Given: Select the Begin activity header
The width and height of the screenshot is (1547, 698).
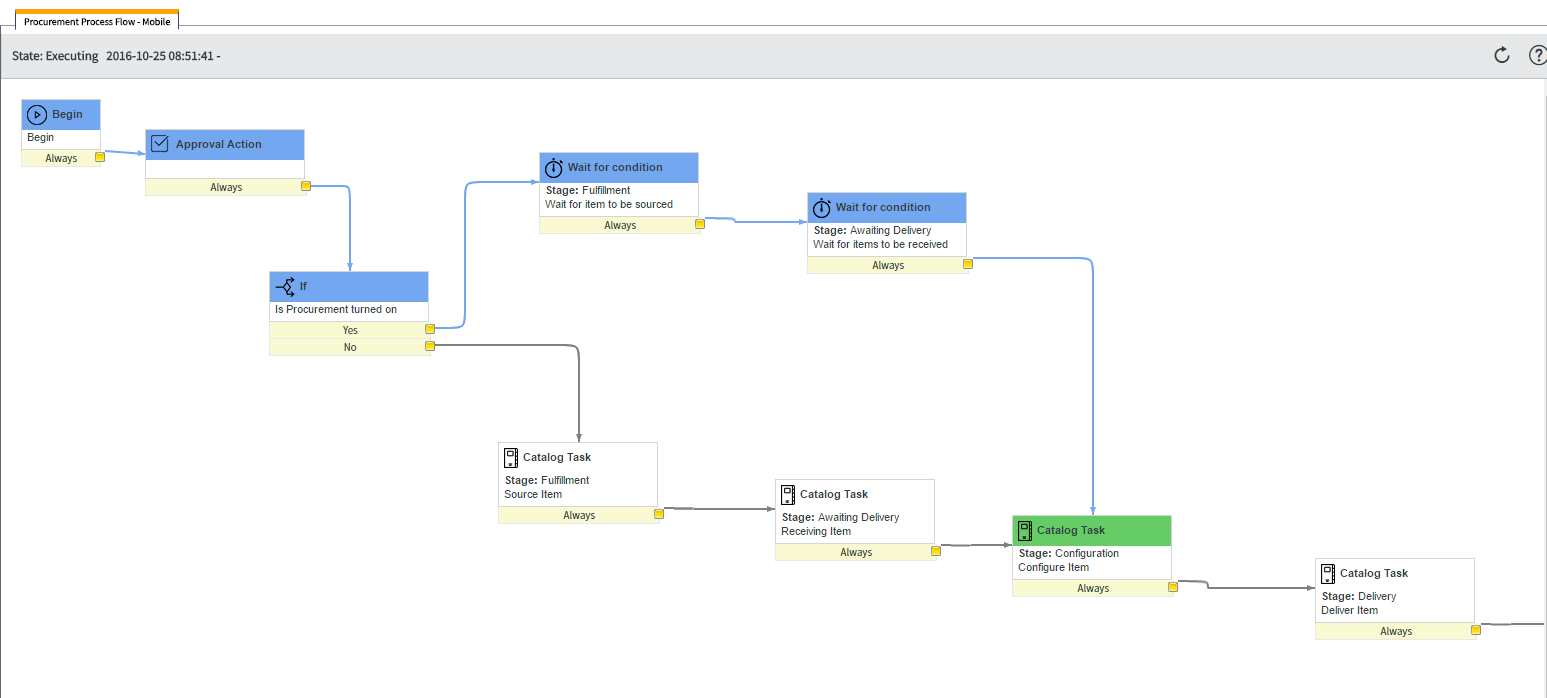Looking at the screenshot, I should [x=61, y=114].
